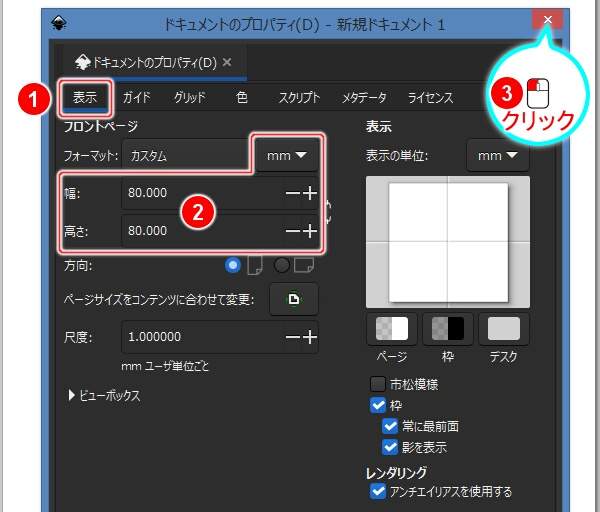Image resolution: width=600 pixels, height=512 pixels.
Task: Increase the 尺度 value with plus
Action: pyautogui.click(x=310, y=337)
